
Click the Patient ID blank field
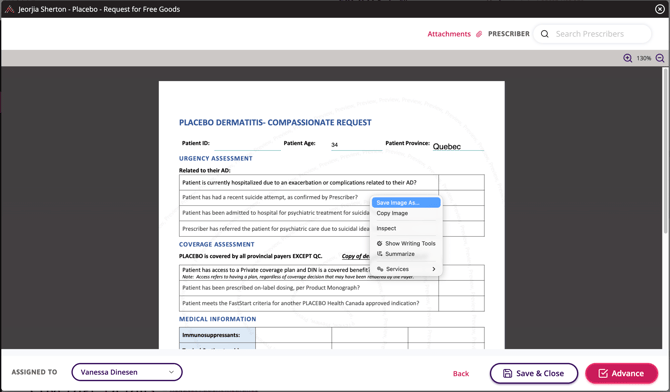pyautogui.click(x=247, y=145)
